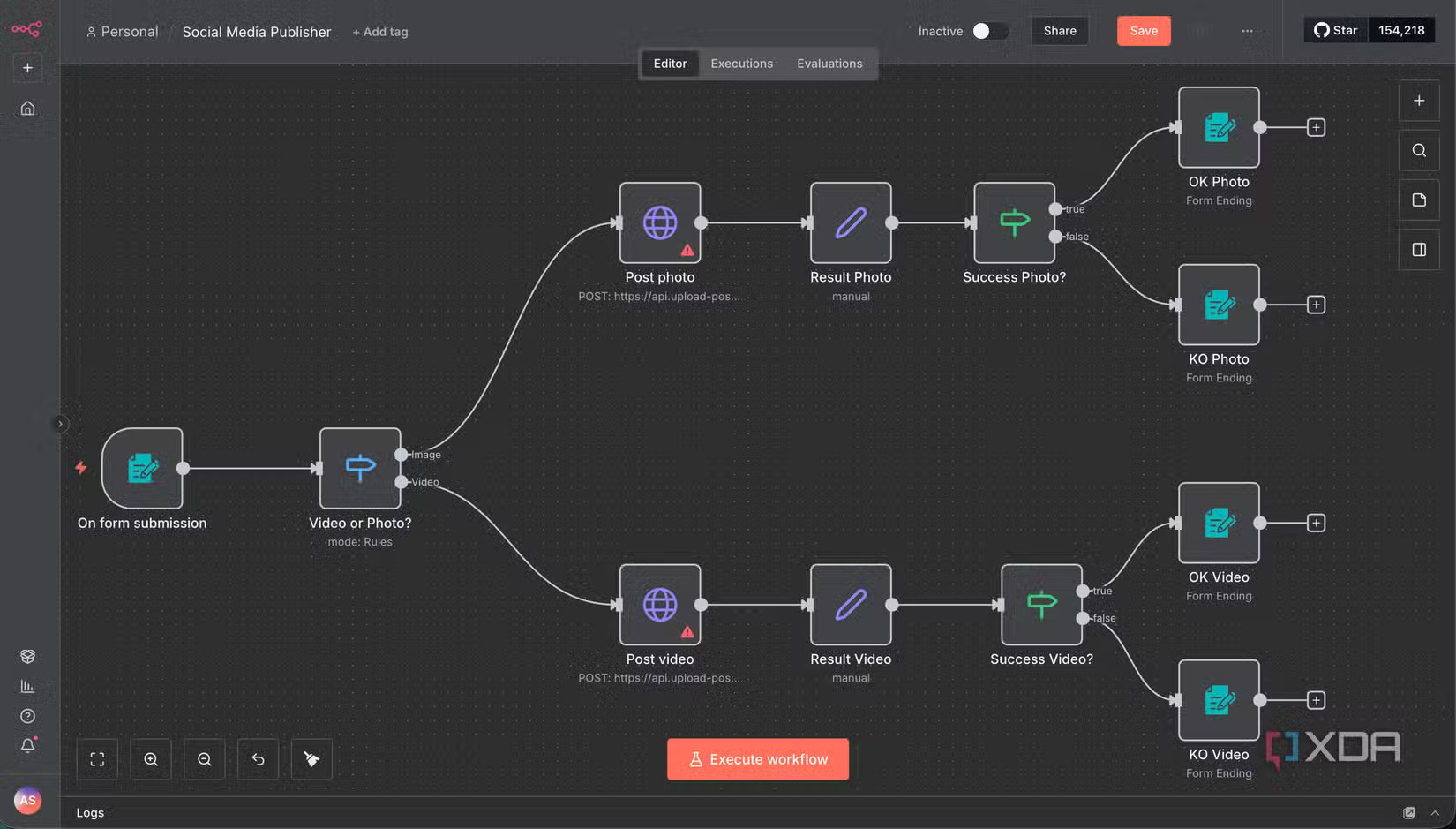Select the Result Video edit node
This screenshot has height=829, width=1456.
pos(851,605)
